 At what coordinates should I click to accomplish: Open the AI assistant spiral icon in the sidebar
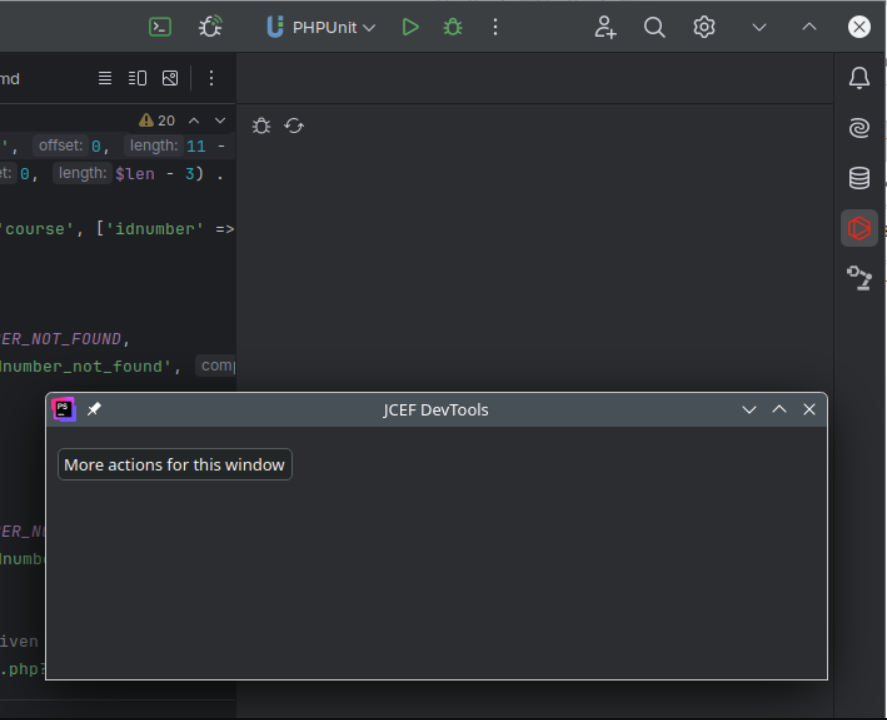pyautogui.click(x=859, y=128)
